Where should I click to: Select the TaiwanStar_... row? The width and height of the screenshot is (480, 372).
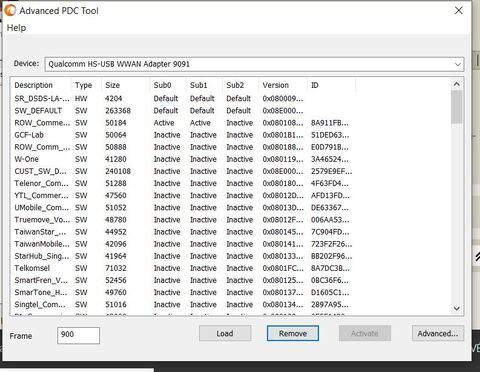pyautogui.click(x=183, y=232)
